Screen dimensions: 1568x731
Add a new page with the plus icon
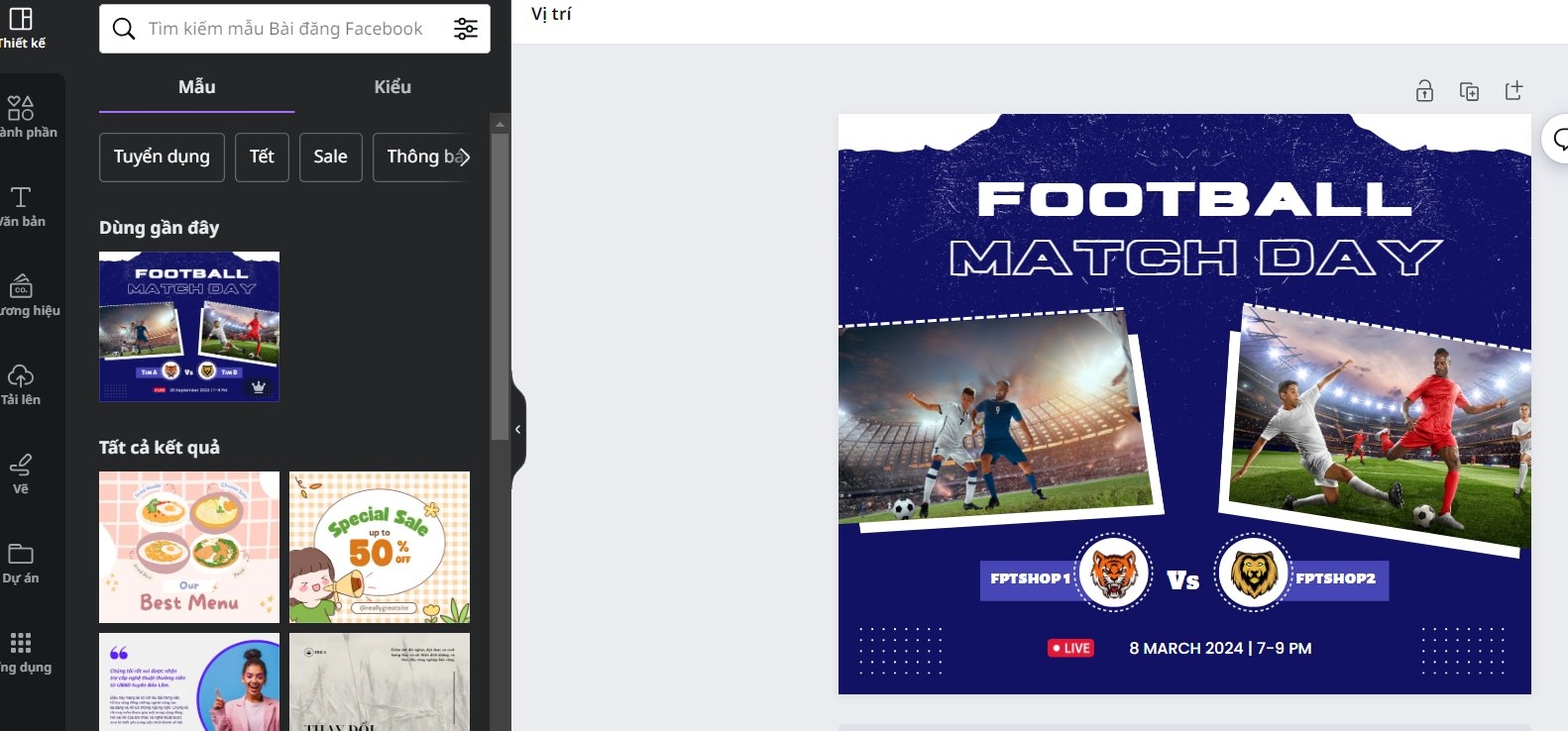click(1513, 91)
